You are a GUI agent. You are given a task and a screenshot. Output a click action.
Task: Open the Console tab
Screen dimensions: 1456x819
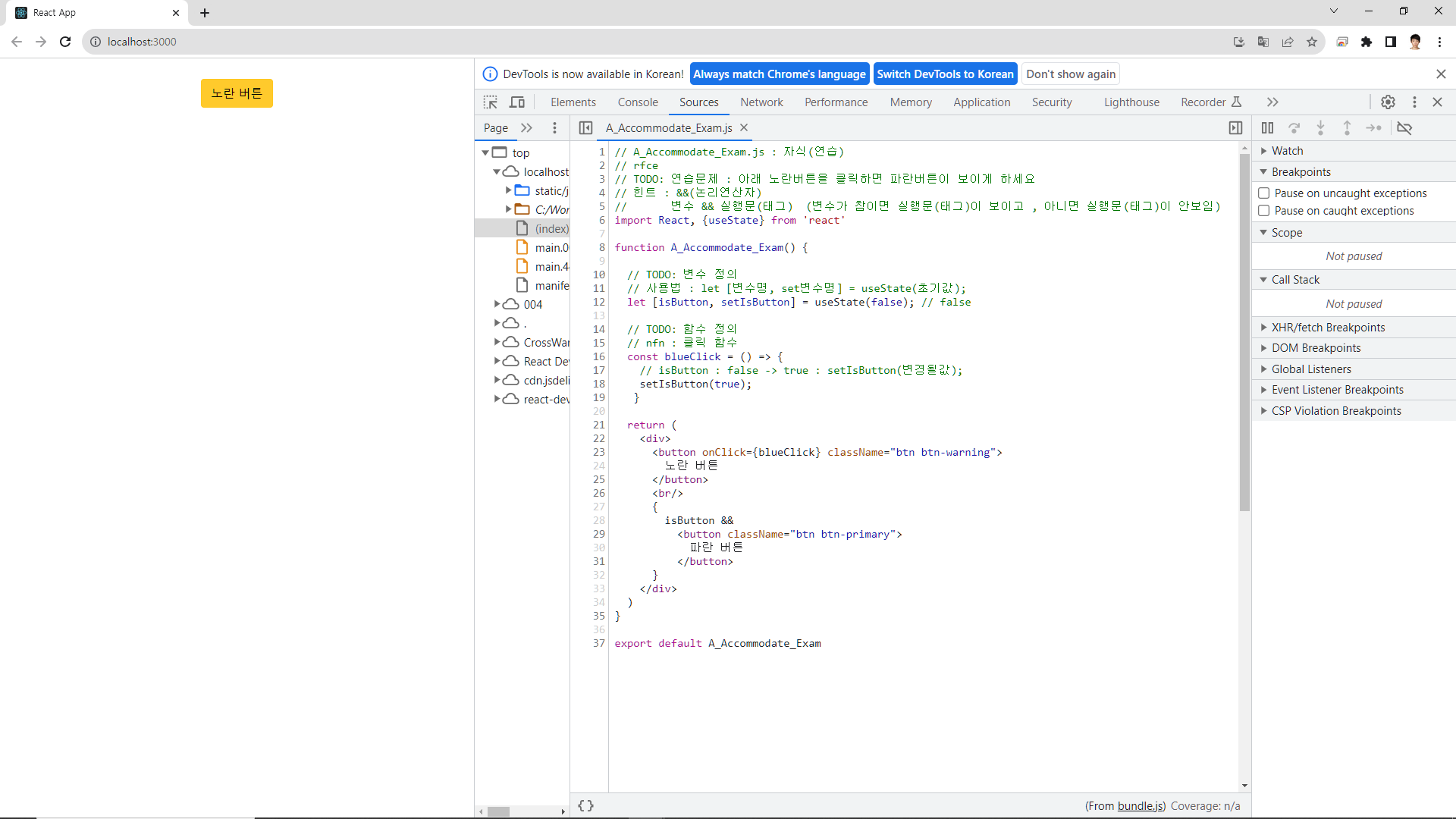pos(637,102)
